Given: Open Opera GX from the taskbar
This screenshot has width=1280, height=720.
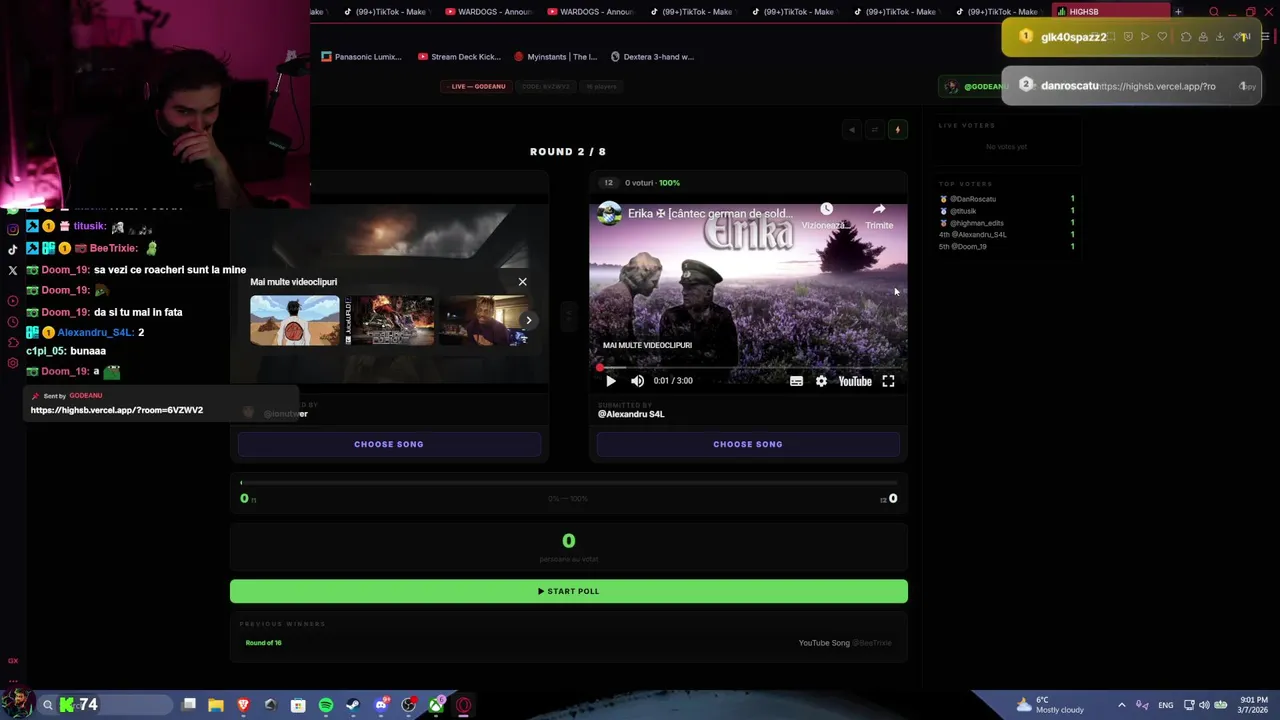Looking at the screenshot, I should (x=464, y=705).
